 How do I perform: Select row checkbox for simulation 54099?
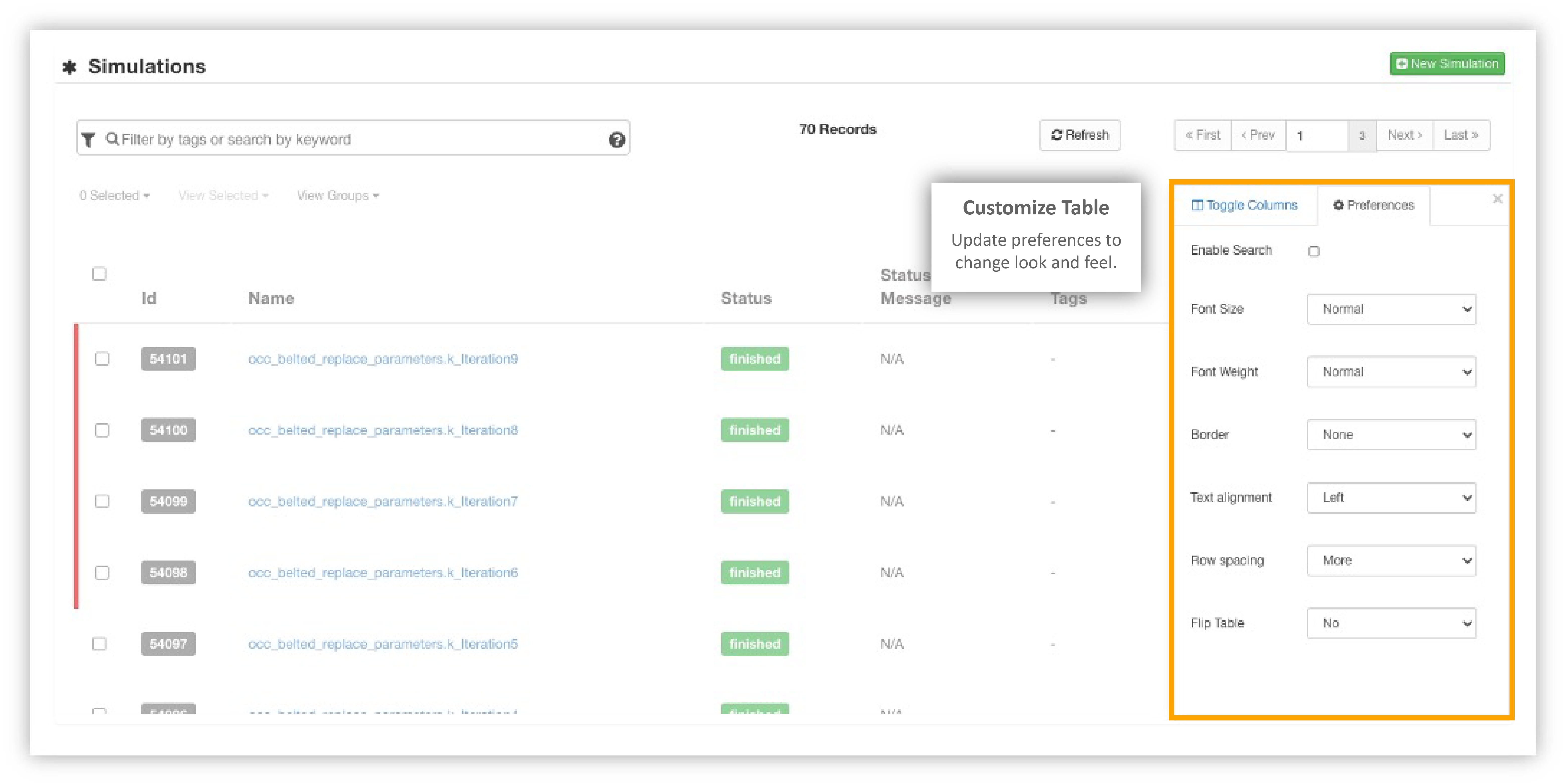pyautogui.click(x=102, y=501)
